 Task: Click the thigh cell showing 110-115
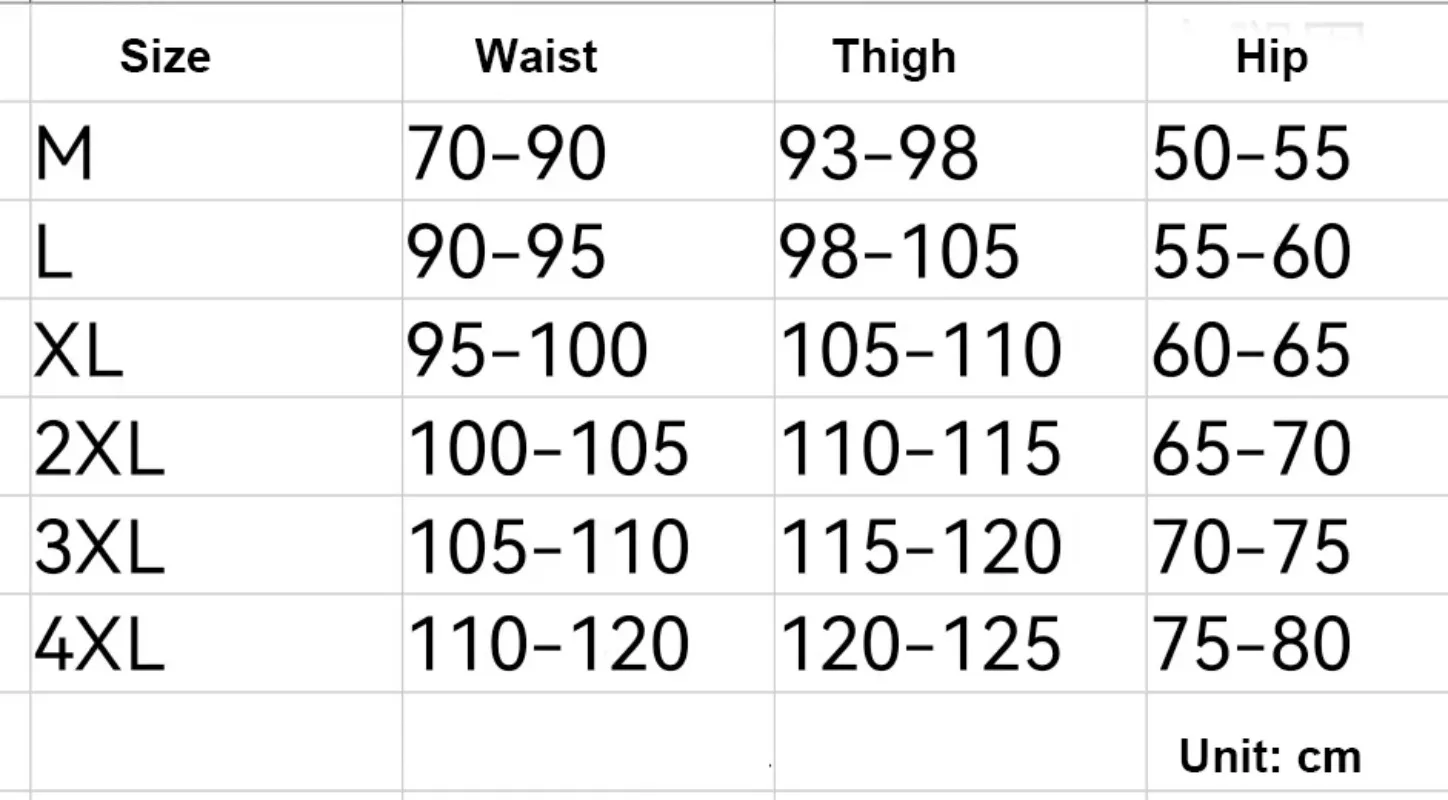coord(960,446)
